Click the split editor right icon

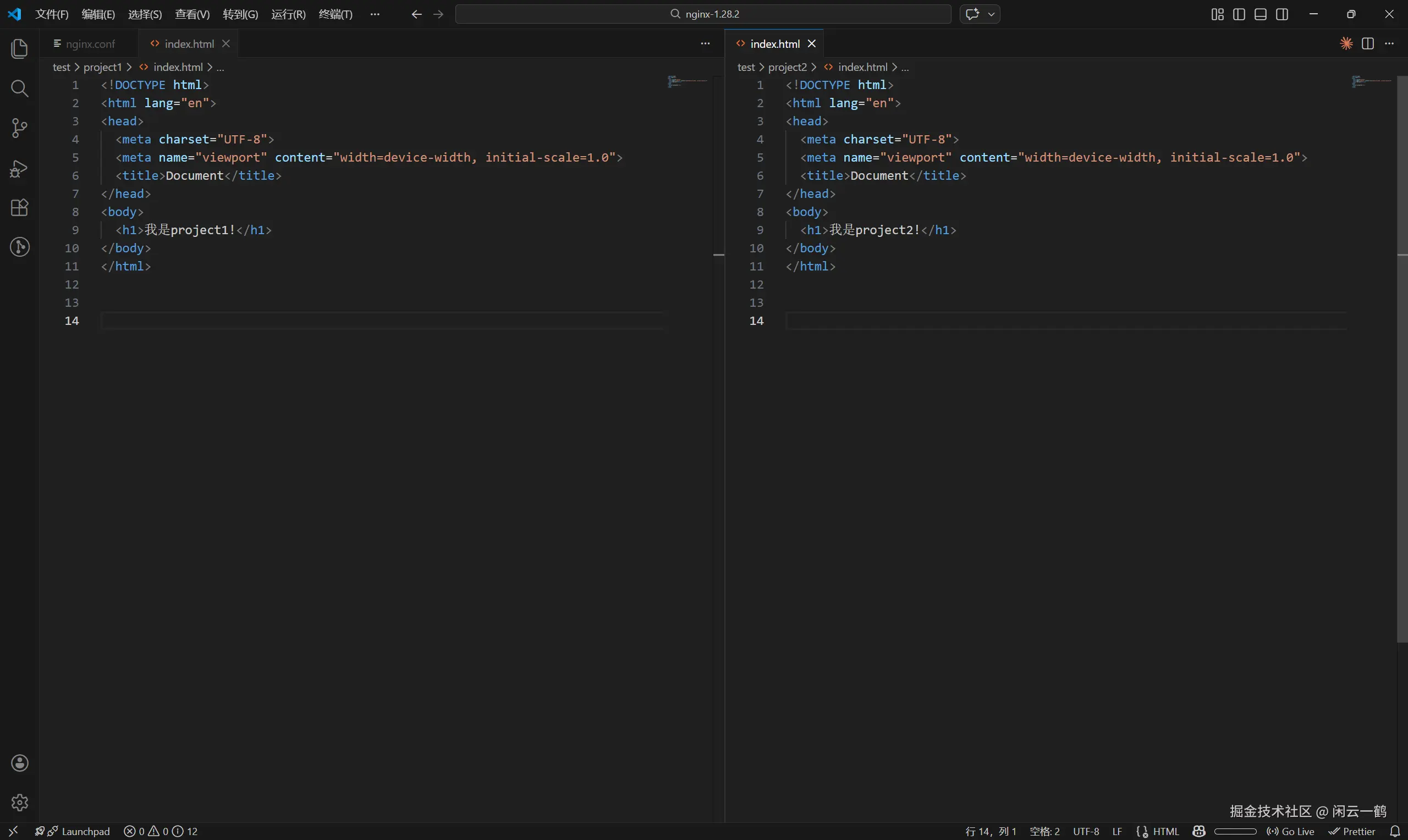point(1368,43)
